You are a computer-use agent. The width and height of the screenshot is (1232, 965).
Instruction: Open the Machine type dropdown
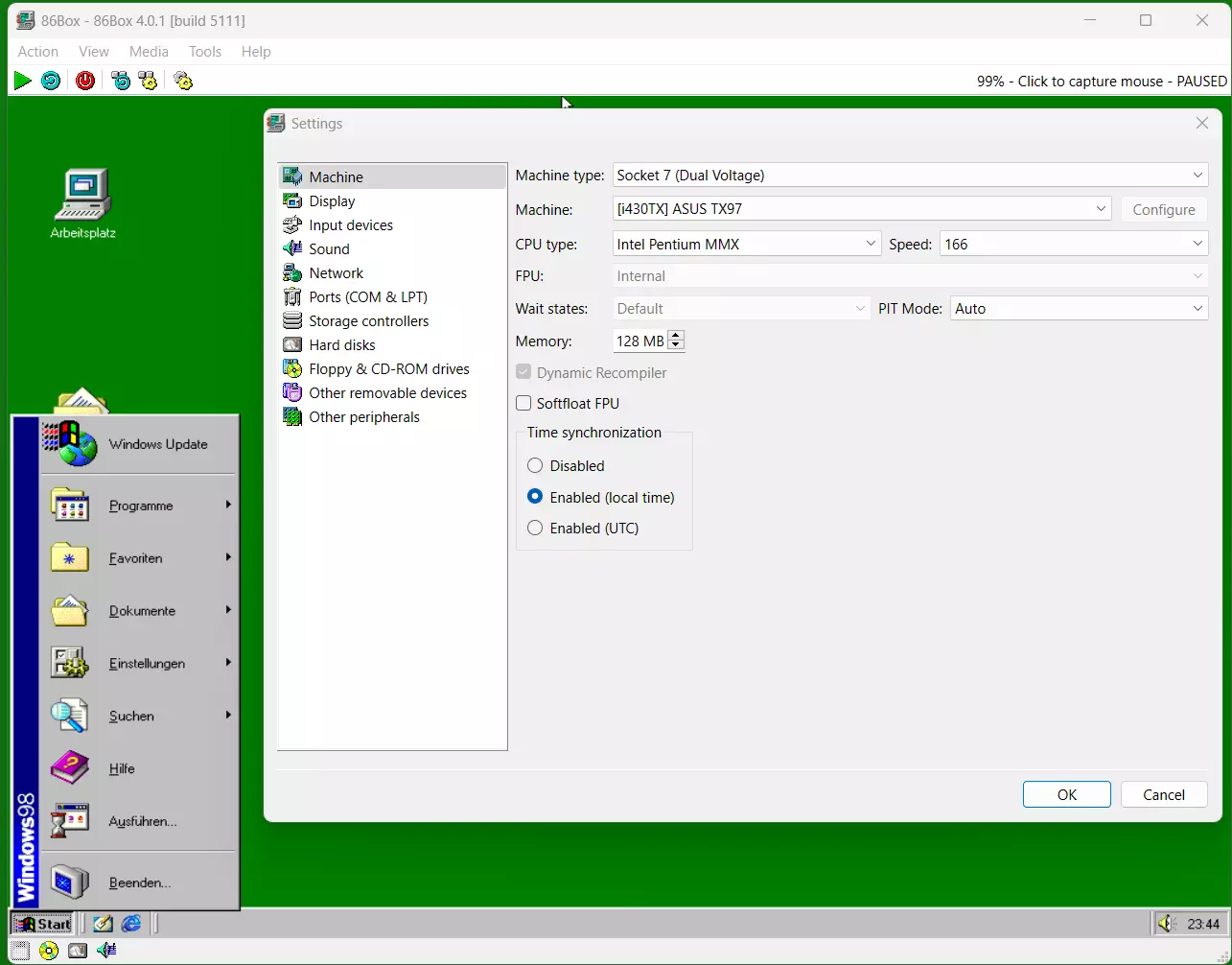click(x=910, y=175)
